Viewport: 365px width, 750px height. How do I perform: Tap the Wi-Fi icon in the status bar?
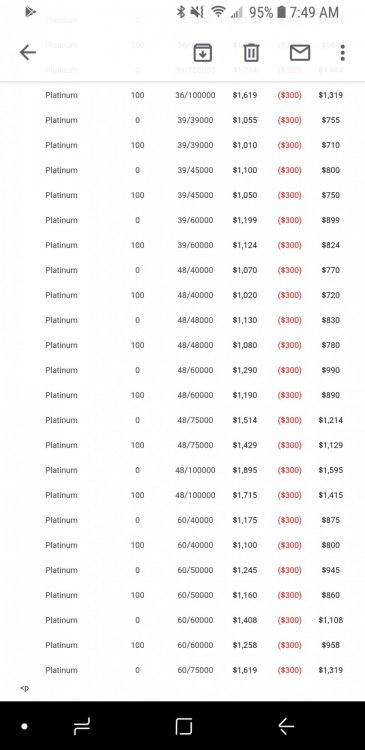(218, 12)
